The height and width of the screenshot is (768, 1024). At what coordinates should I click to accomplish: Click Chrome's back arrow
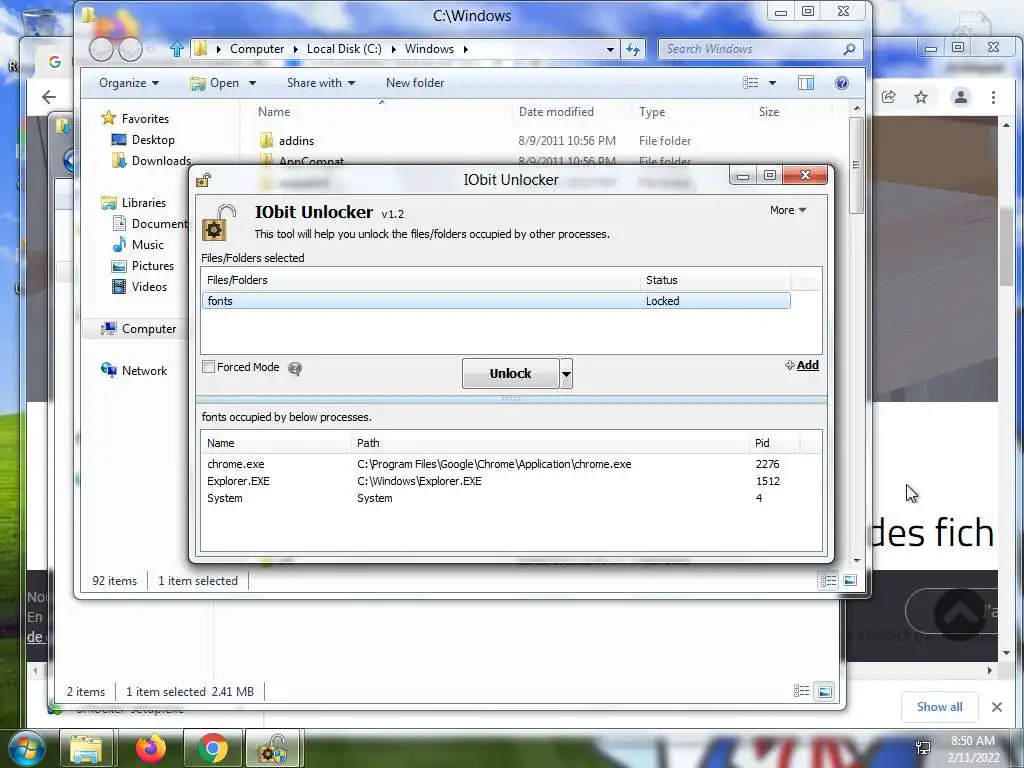coord(49,97)
